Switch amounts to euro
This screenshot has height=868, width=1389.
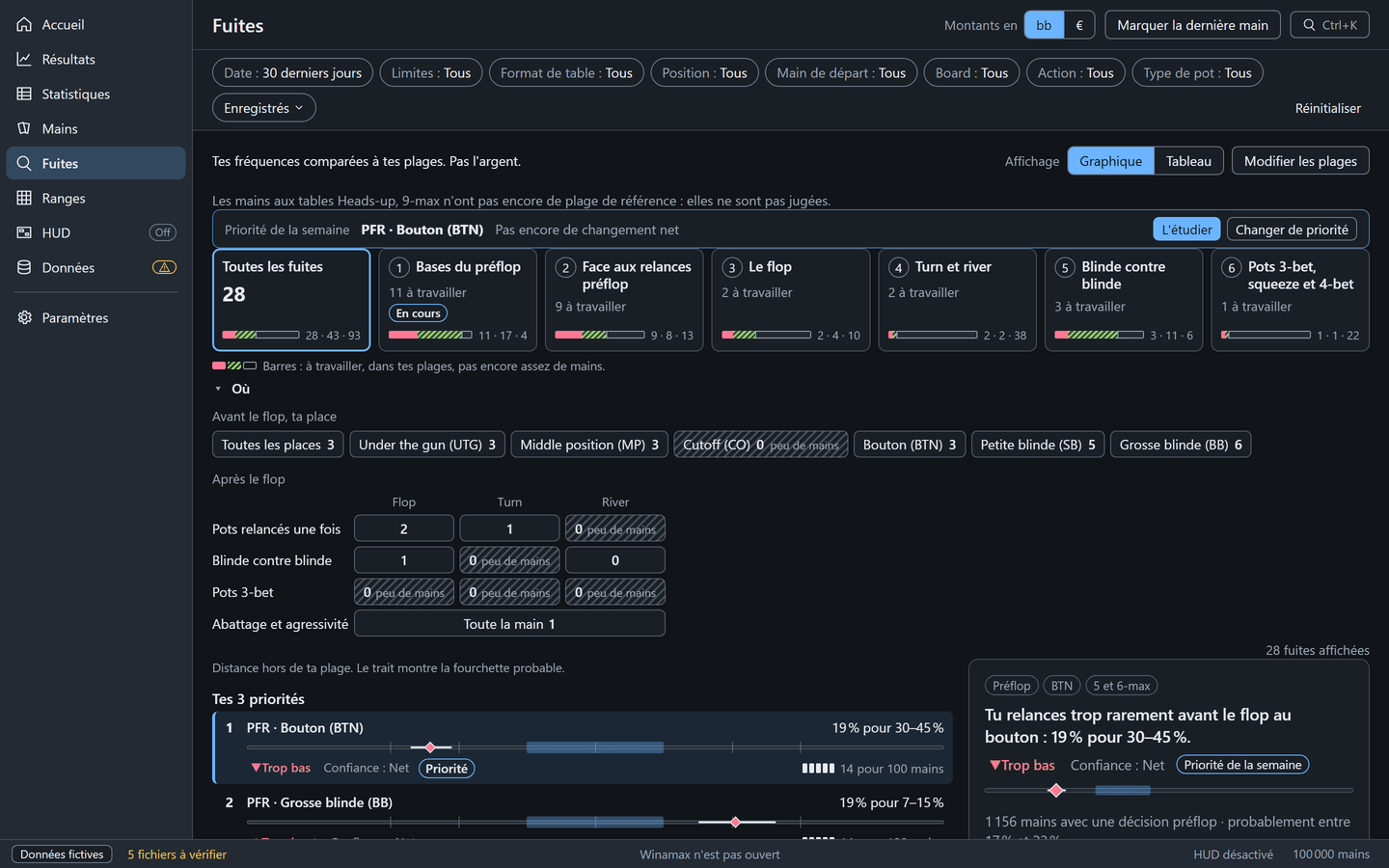point(1079,25)
